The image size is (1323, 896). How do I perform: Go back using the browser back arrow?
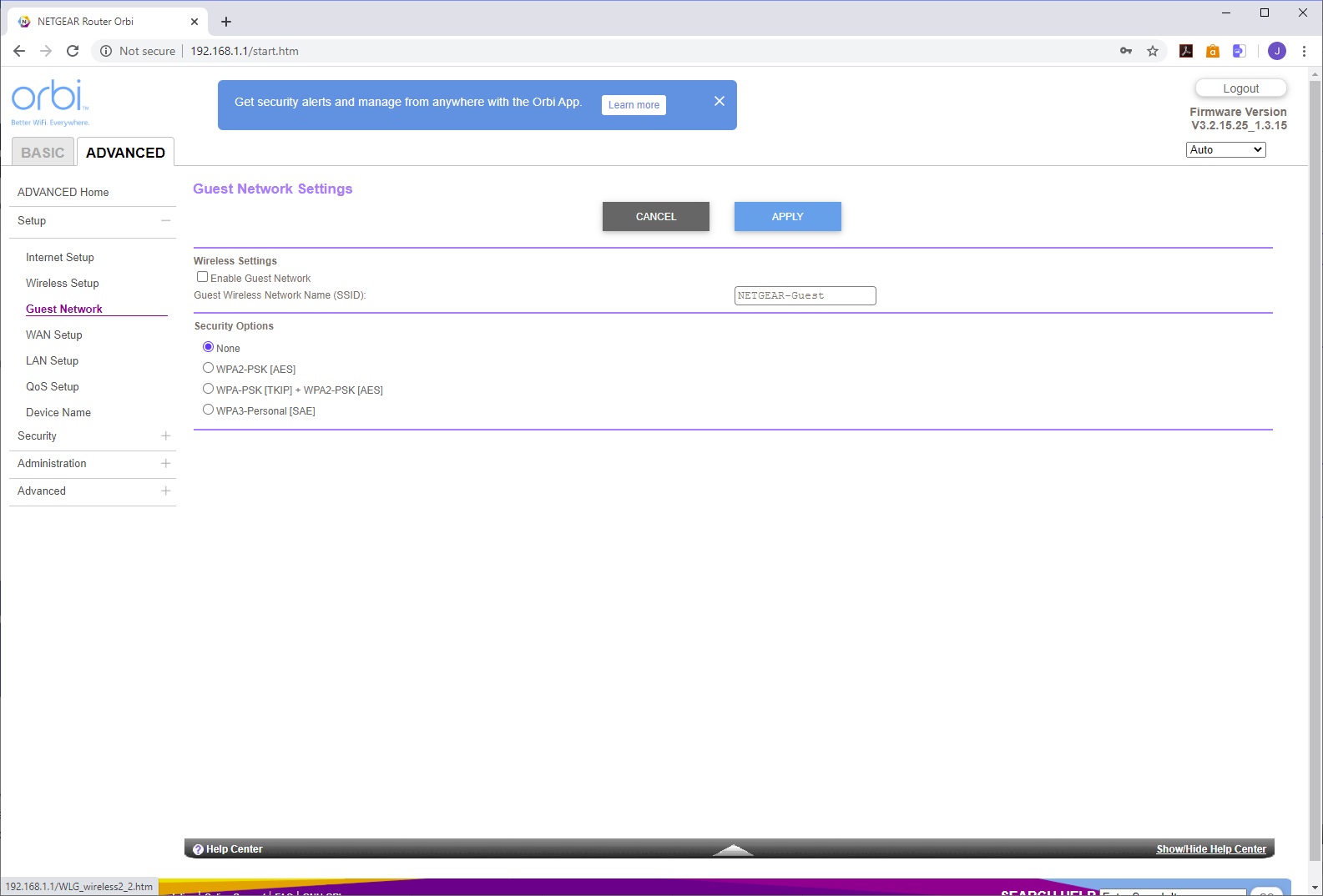(19, 51)
